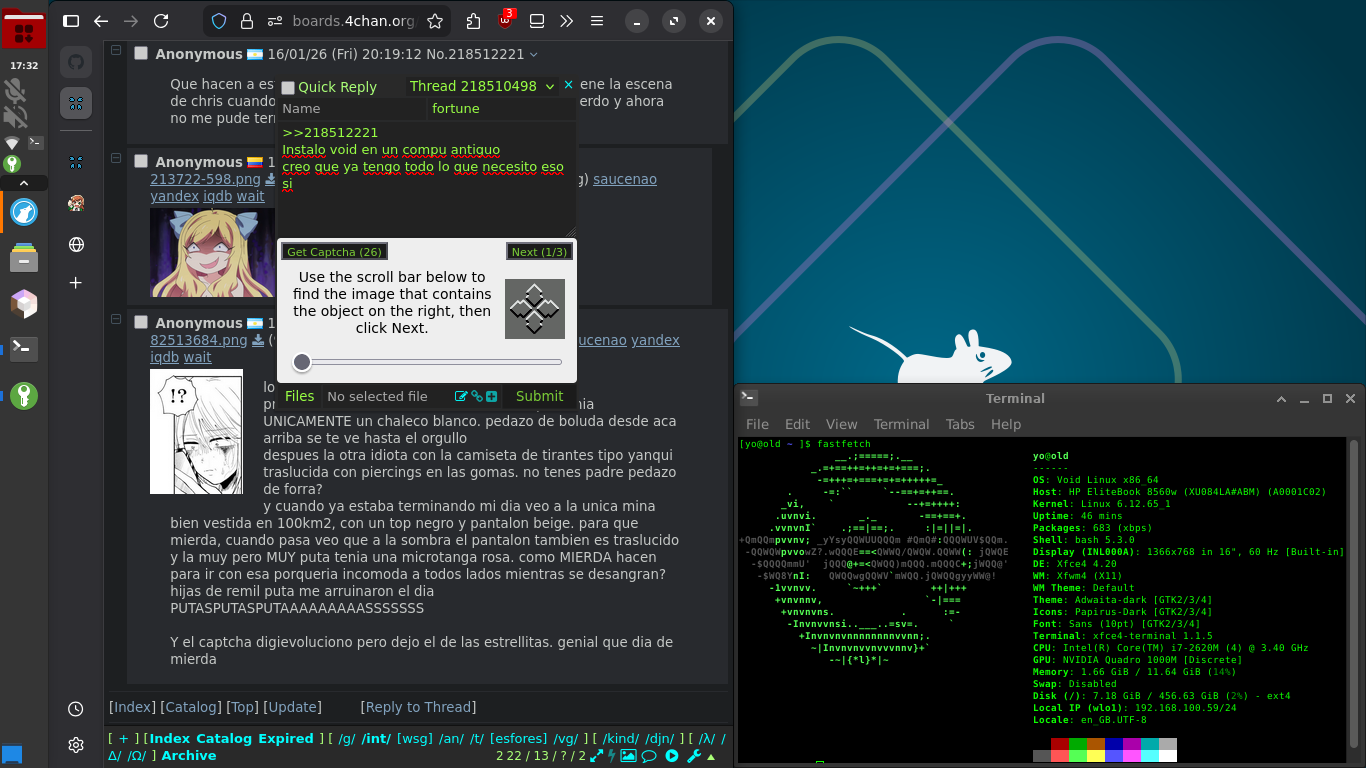Open 4chan X settings wrench icon

click(694, 756)
